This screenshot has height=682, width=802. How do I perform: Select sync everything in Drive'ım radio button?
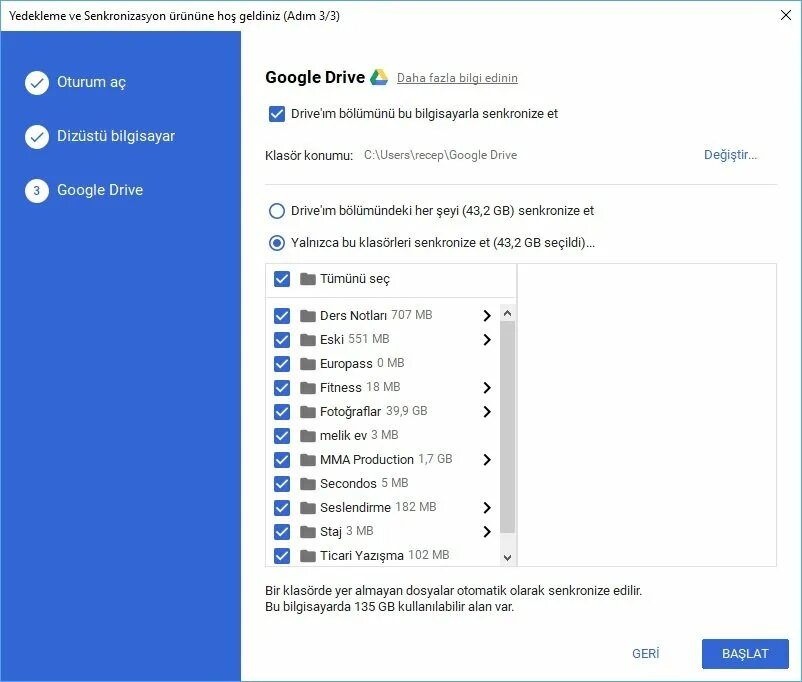click(x=277, y=211)
